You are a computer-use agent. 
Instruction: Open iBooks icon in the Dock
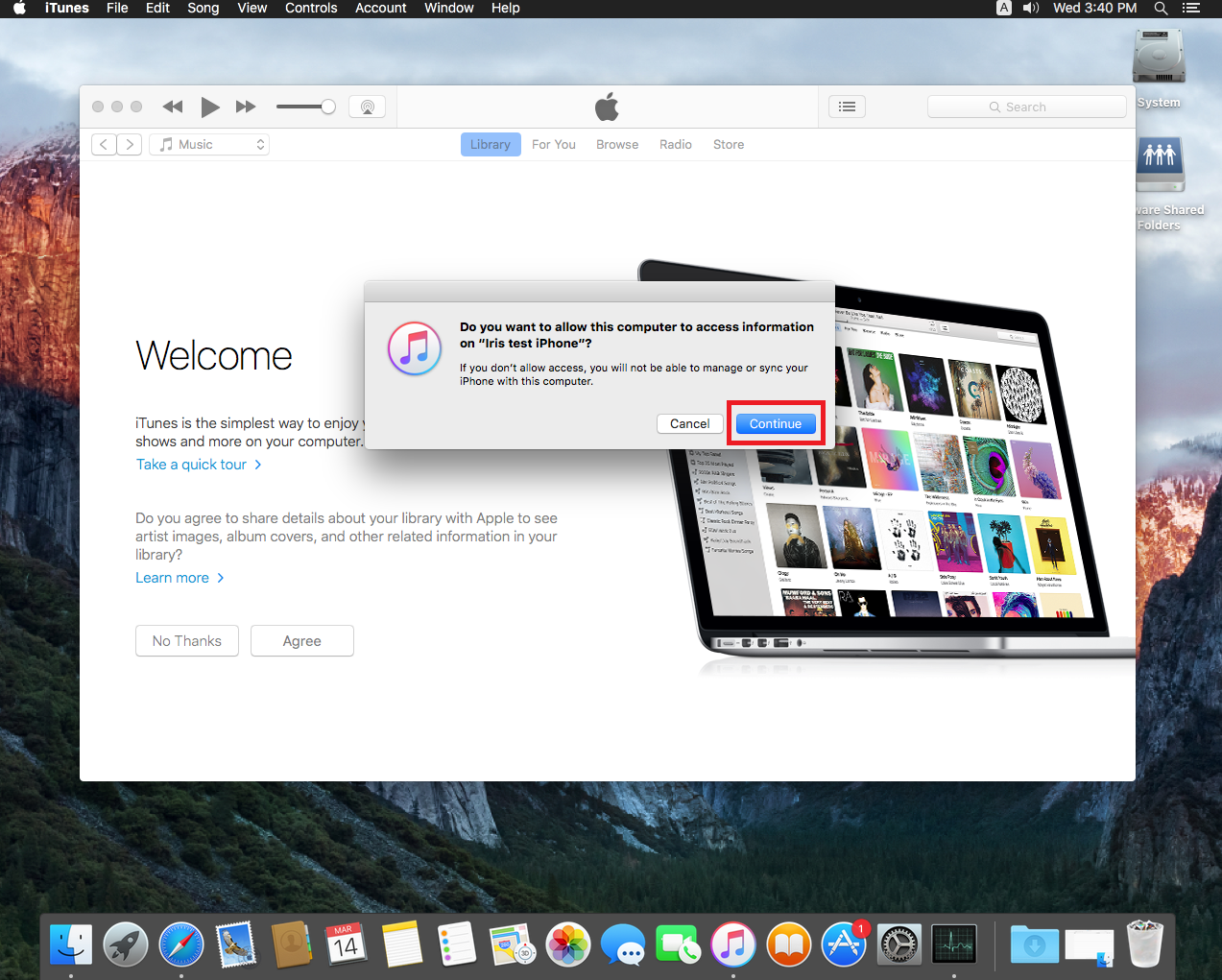click(x=789, y=944)
